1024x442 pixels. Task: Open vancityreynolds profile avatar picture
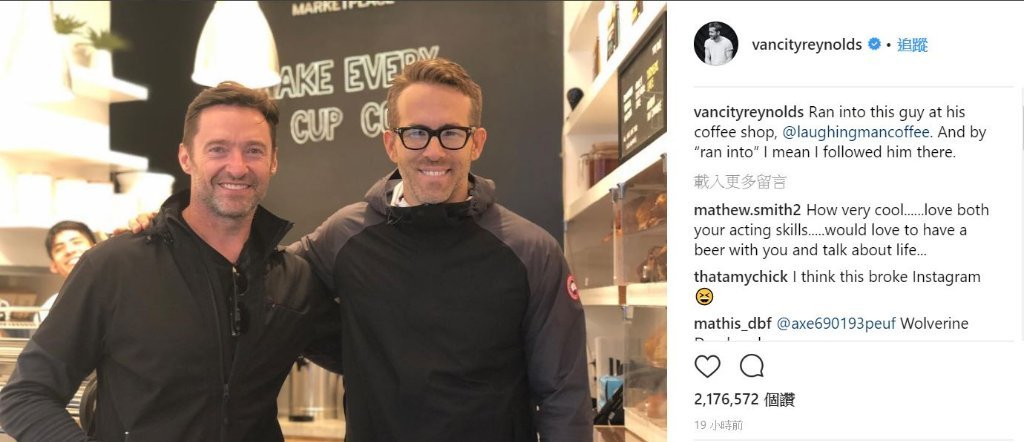click(x=716, y=44)
